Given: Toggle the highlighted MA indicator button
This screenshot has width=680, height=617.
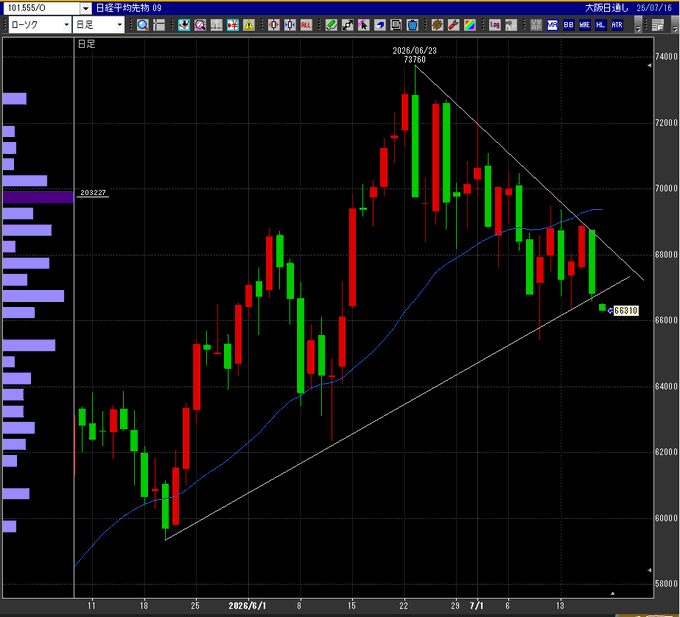Looking at the screenshot, I should (x=552, y=25).
